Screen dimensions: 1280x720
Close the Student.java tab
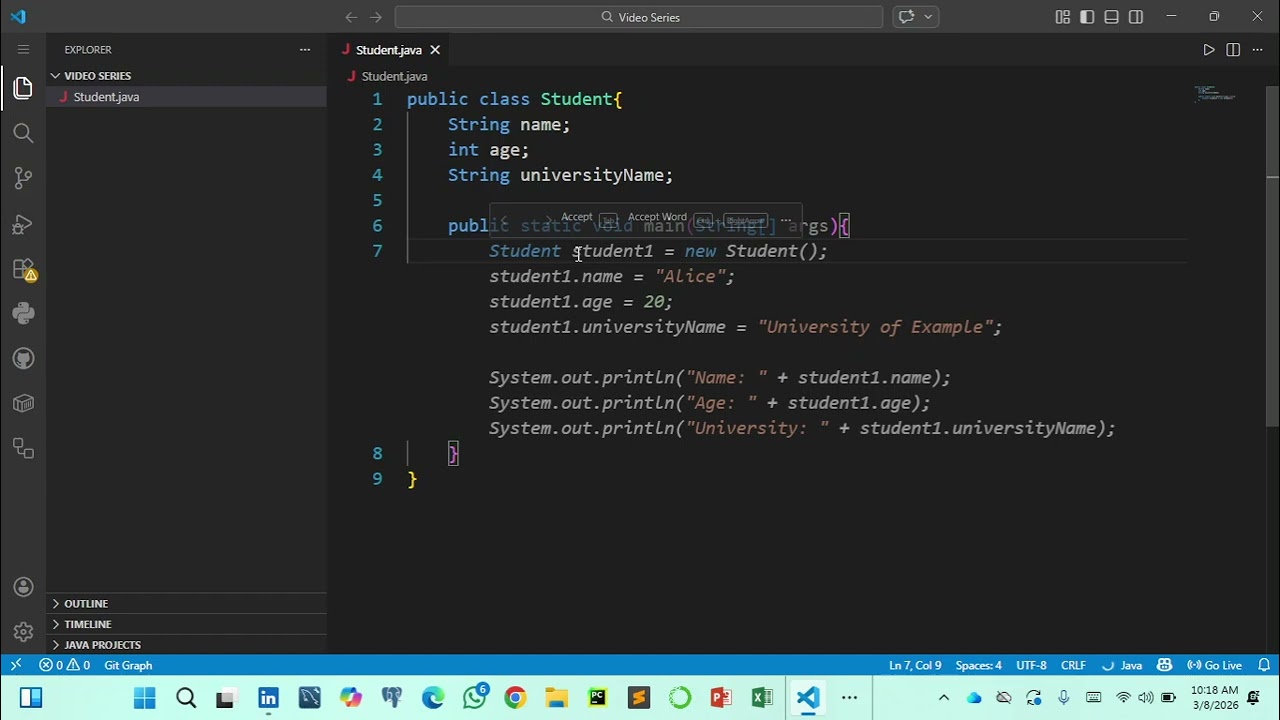pos(435,50)
